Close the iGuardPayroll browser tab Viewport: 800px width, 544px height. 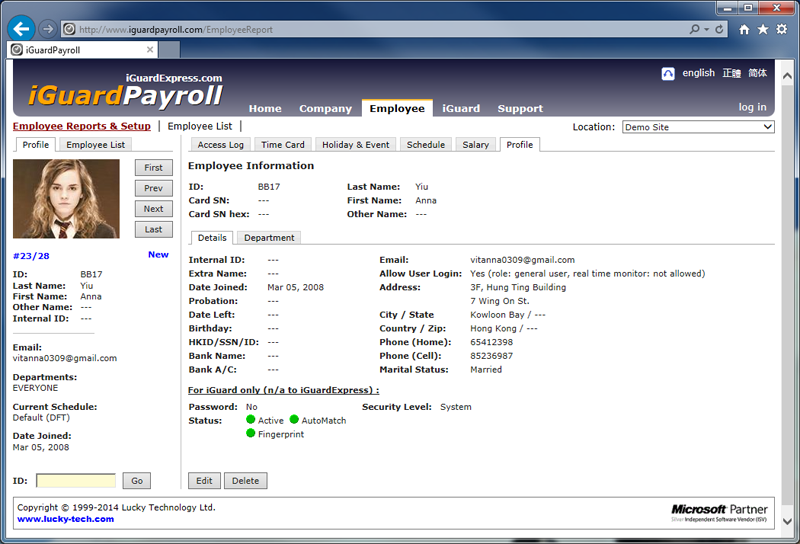click(x=150, y=50)
